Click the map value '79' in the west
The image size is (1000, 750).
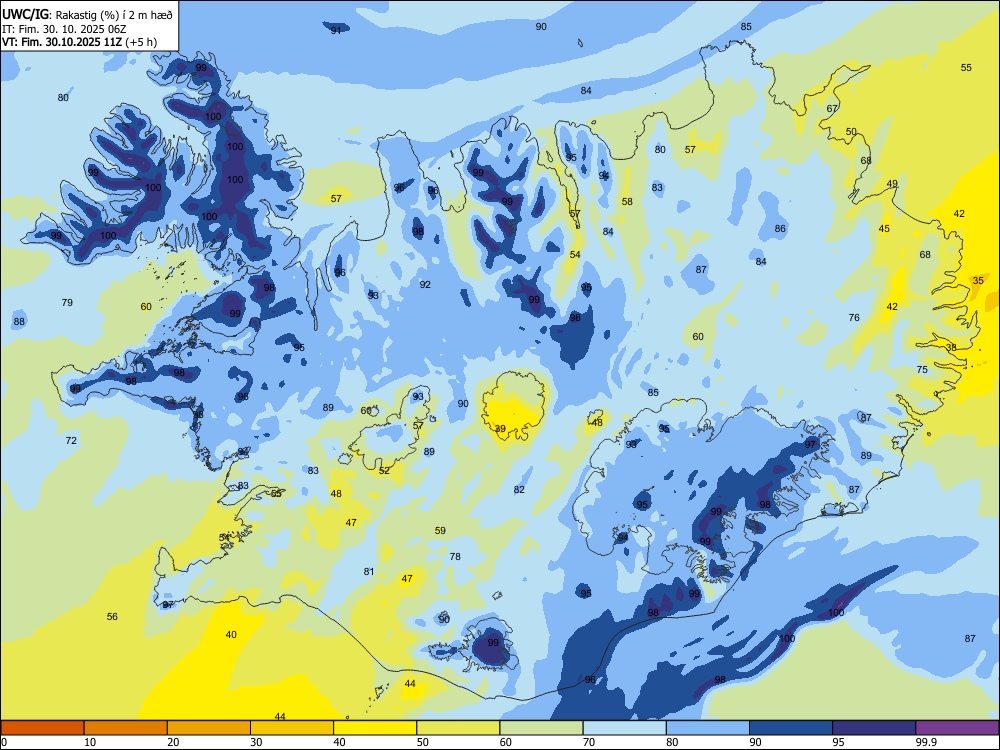pyautogui.click(x=67, y=302)
